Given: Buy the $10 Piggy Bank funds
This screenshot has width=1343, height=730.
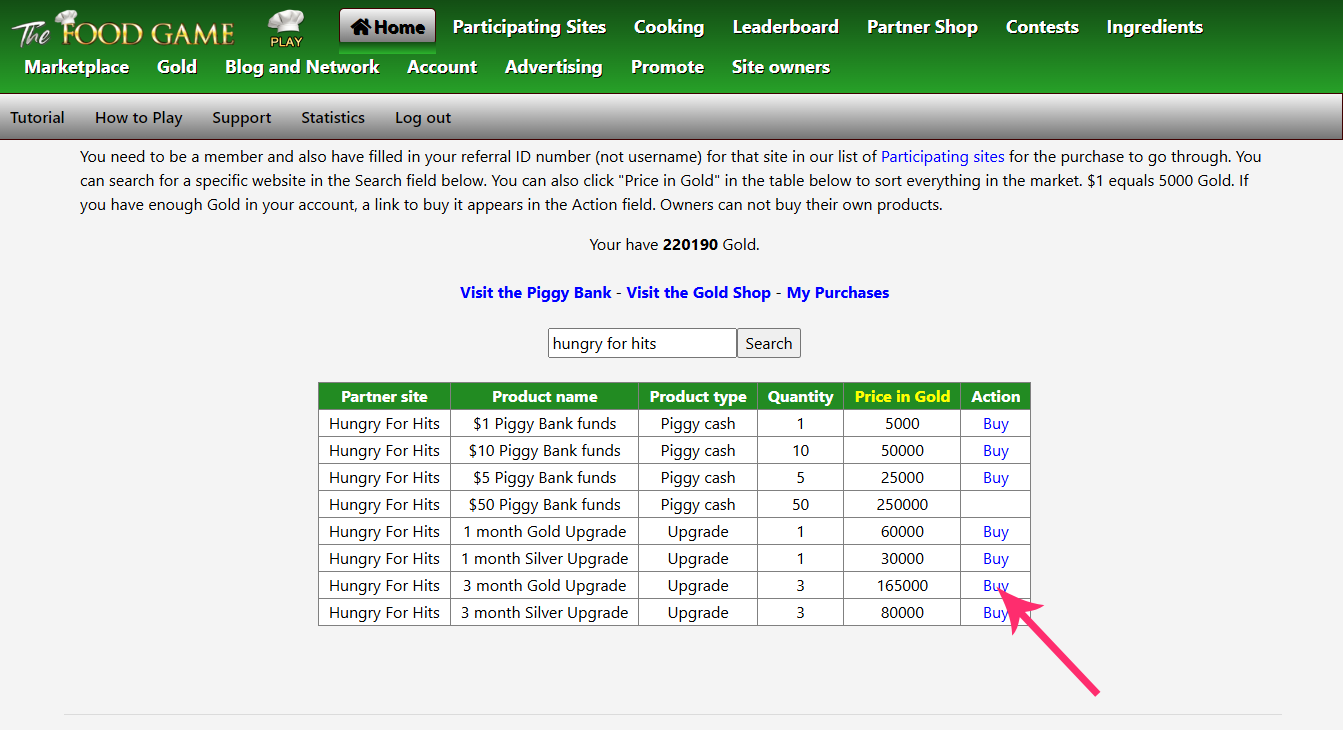Looking at the screenshot, I should 996,451.
